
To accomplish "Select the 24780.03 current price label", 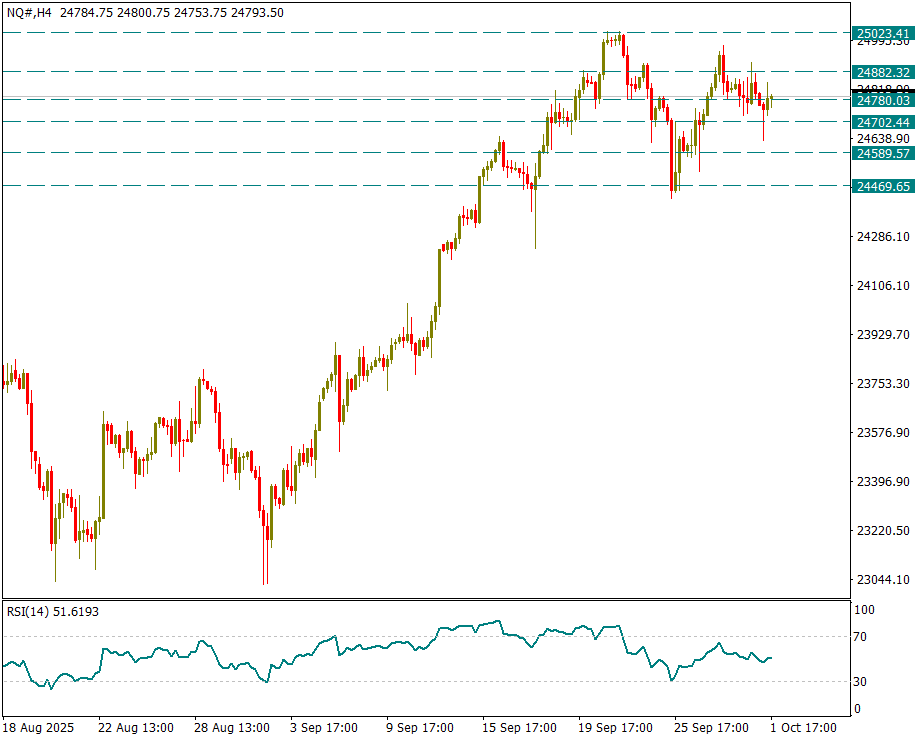I will pos(883,100).
